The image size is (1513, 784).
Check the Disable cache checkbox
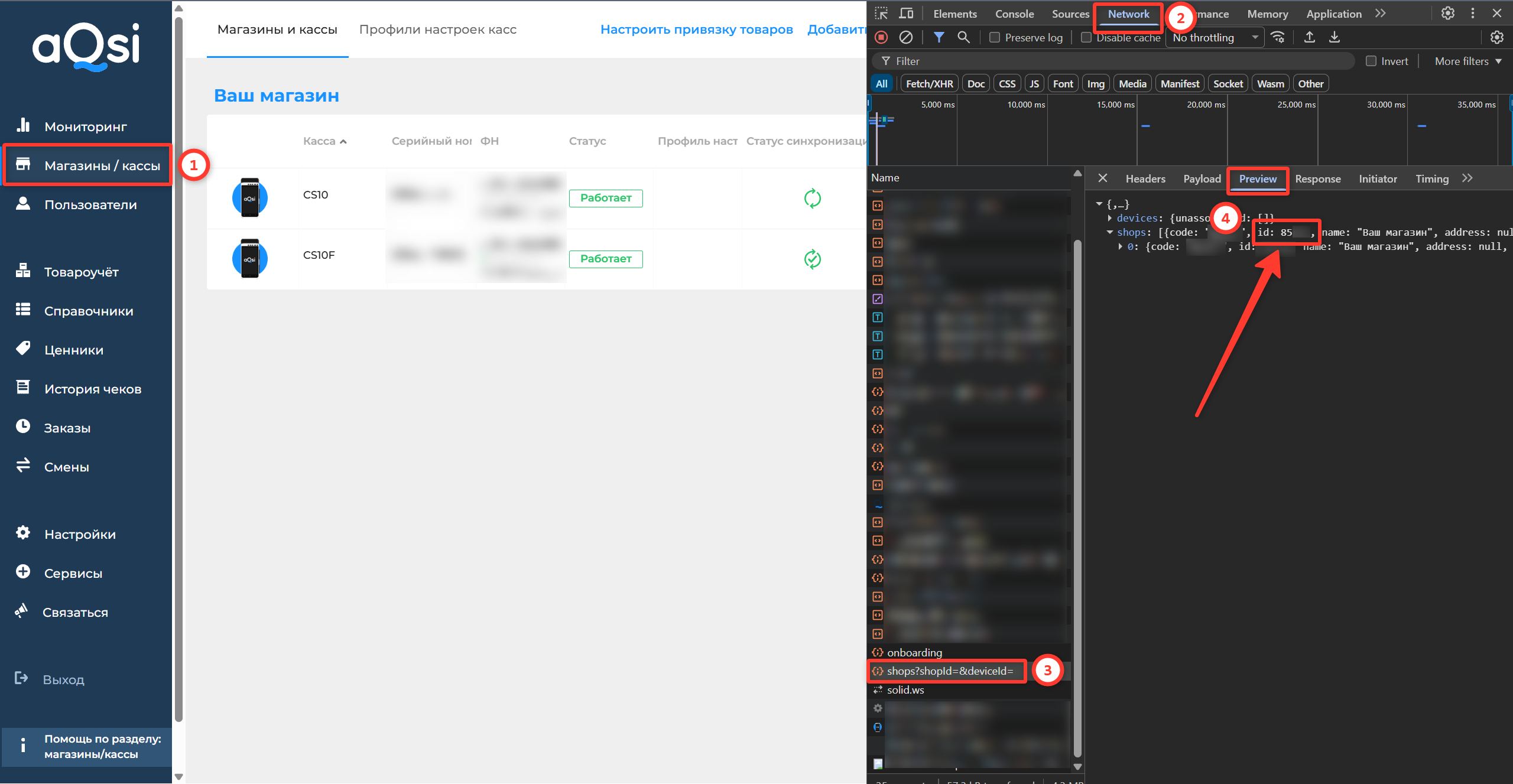(x=1086, y=37)
